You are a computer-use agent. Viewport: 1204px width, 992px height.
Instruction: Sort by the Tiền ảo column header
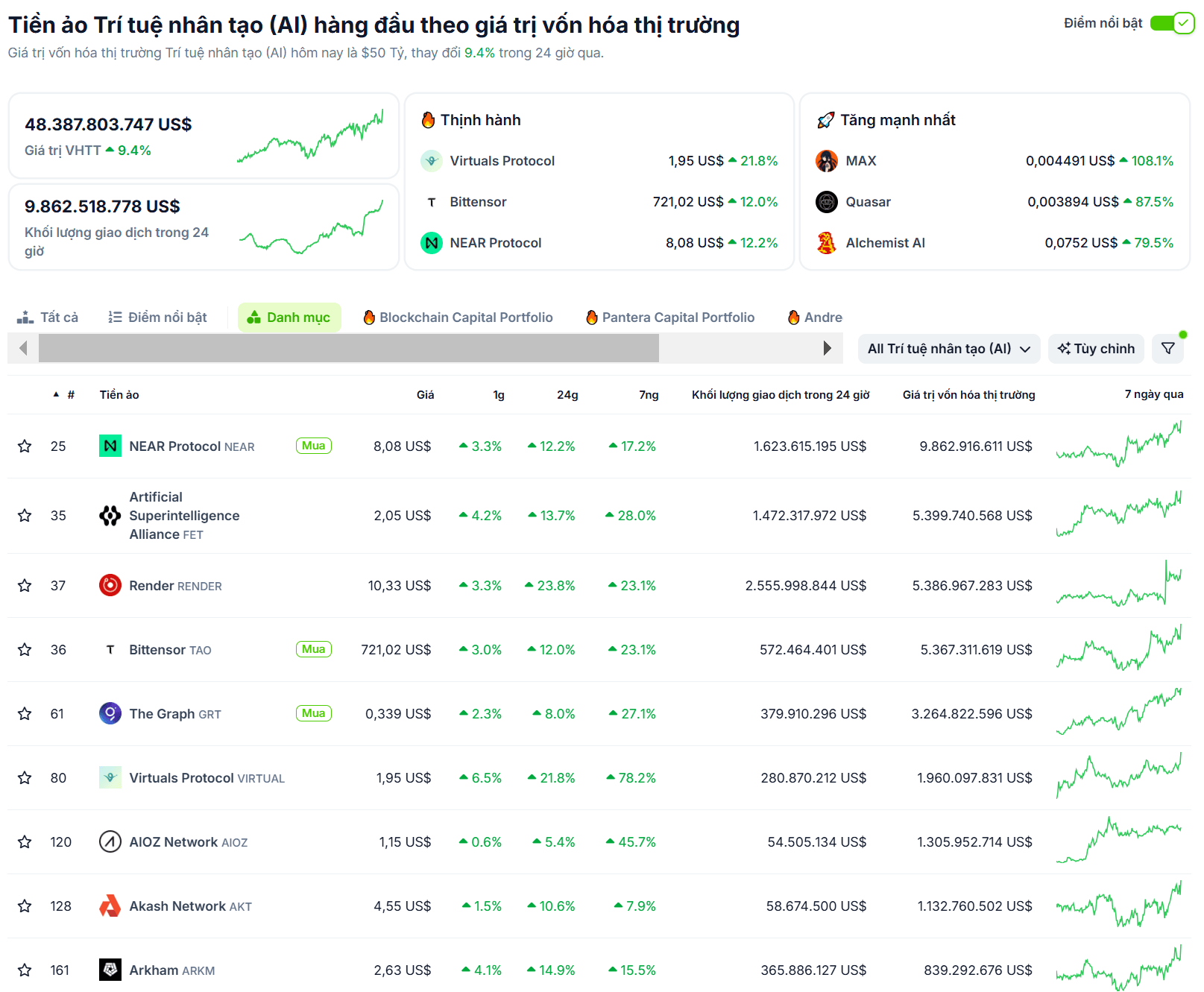pyautogui.click(x=119, y=394)
